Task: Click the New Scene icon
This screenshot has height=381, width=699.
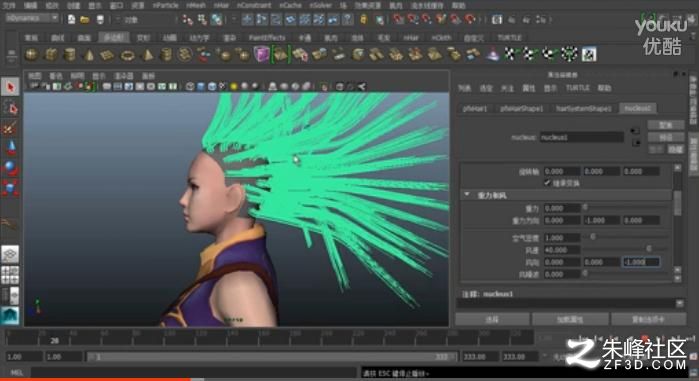Action: [x=71, y=20]
